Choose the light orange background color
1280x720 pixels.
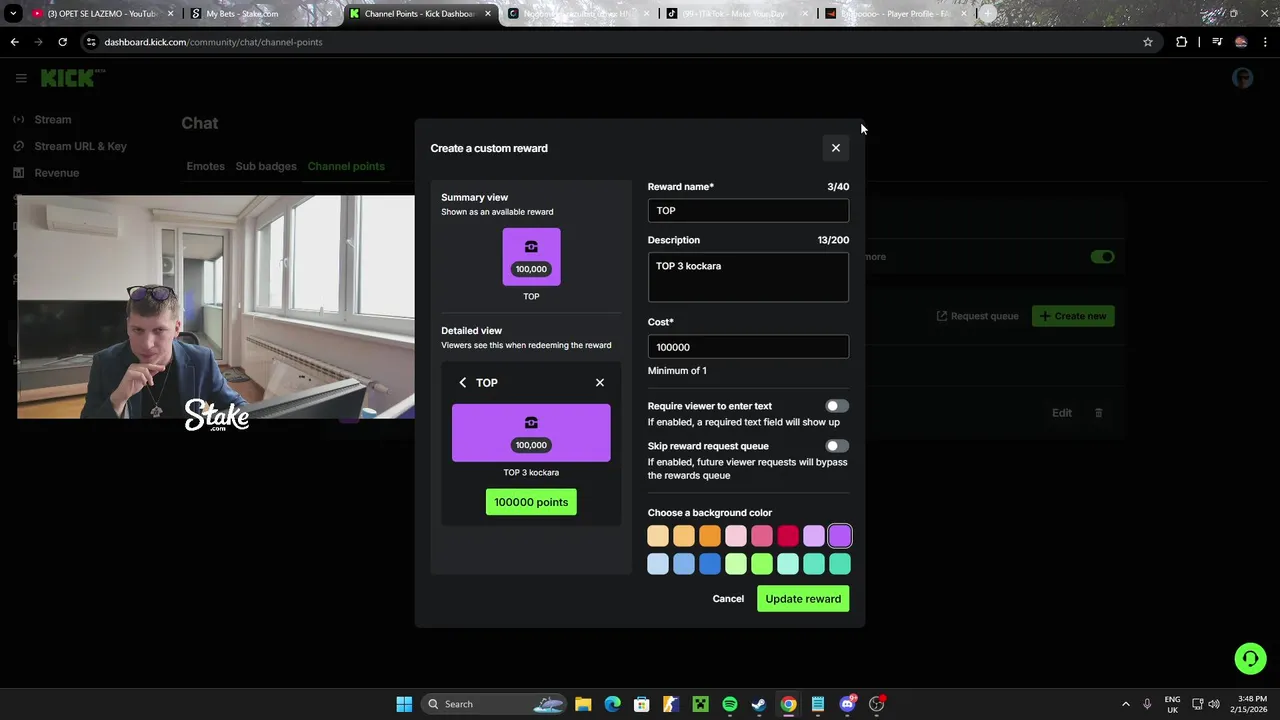coord(684,537)
